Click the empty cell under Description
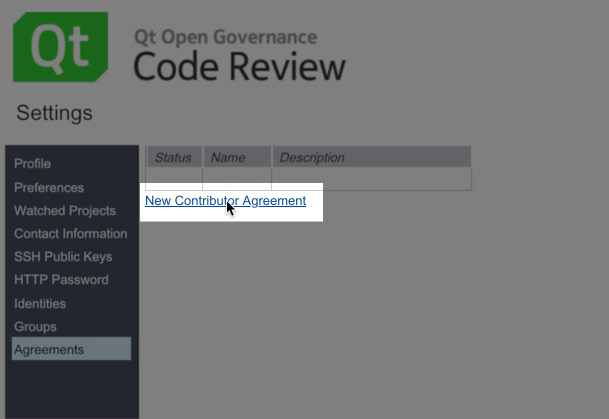609x419 pixels. click(x=370, y=178)
